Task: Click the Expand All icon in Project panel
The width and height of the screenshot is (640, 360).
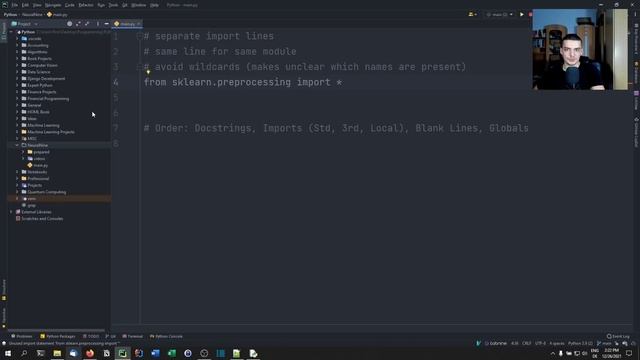Action: click(x=78, y=24)
